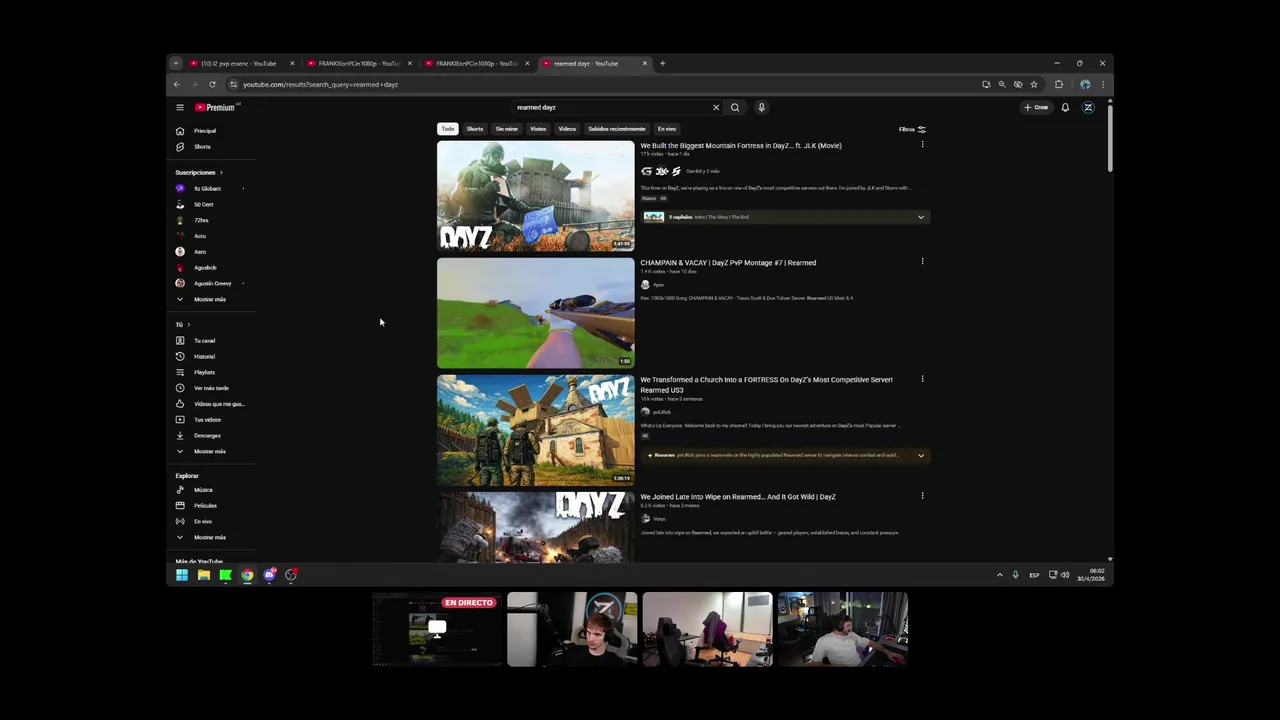The height and width of the screenshot is (720, 1280).
Task: Open options menu for Church FORTRESS video
Action: [x=922, y=379]
